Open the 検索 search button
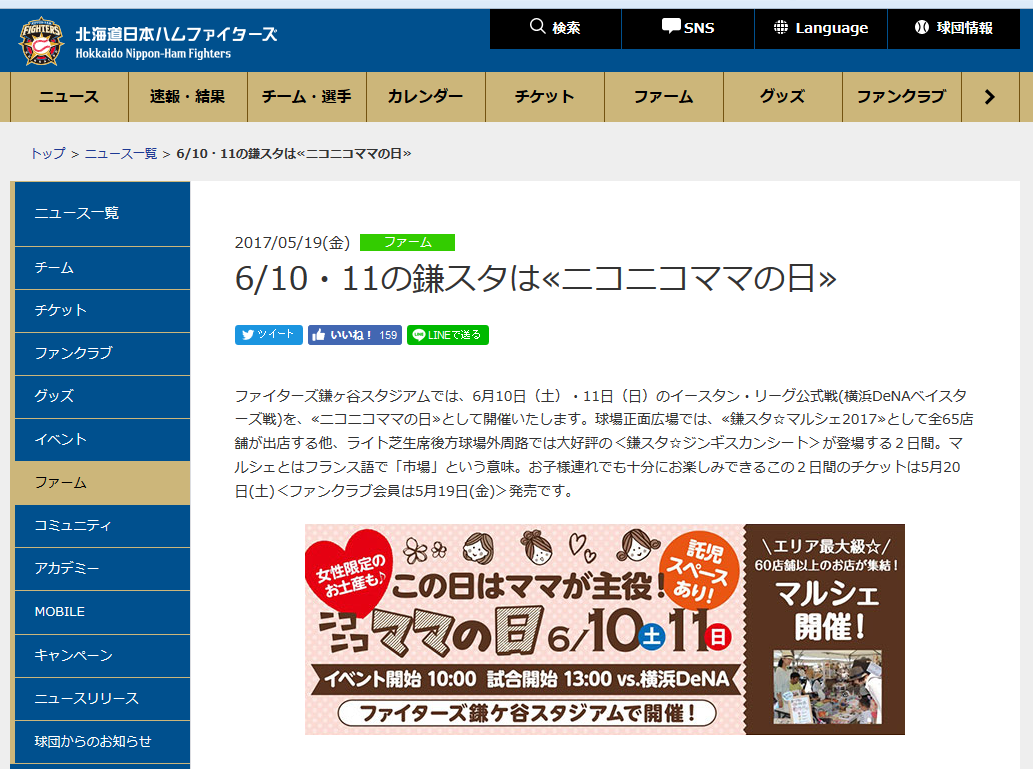1033x769 pixels. (x=555, y=28)
